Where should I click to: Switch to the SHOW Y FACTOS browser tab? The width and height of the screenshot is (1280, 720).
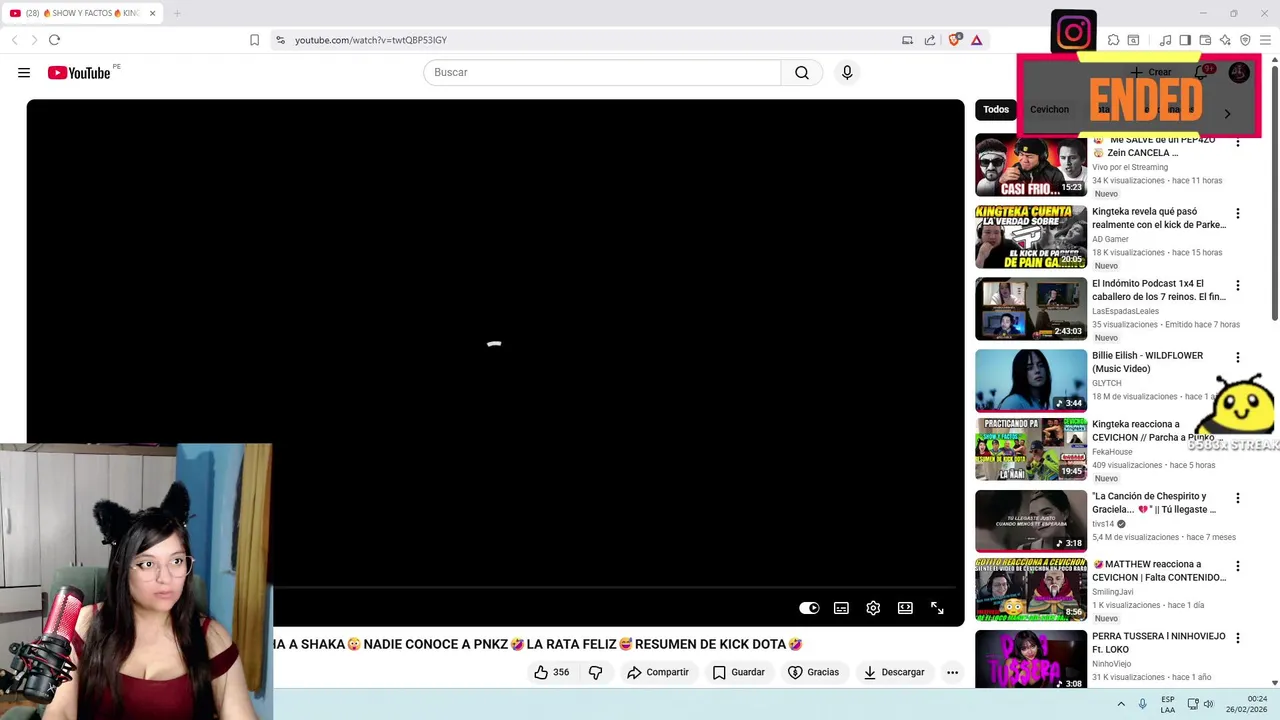click(x=84, y=13)
